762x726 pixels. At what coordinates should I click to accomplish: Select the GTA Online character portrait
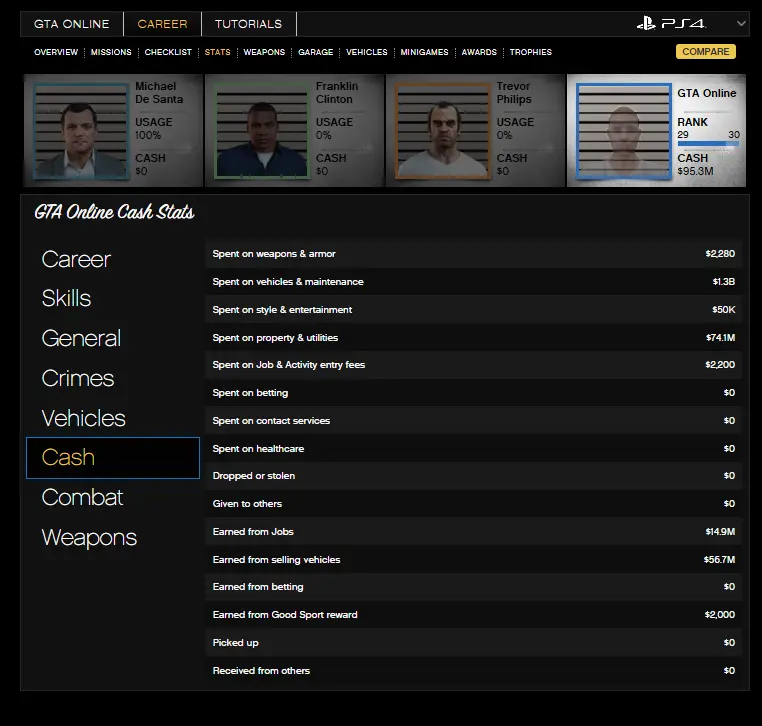(x=624, y=130)
